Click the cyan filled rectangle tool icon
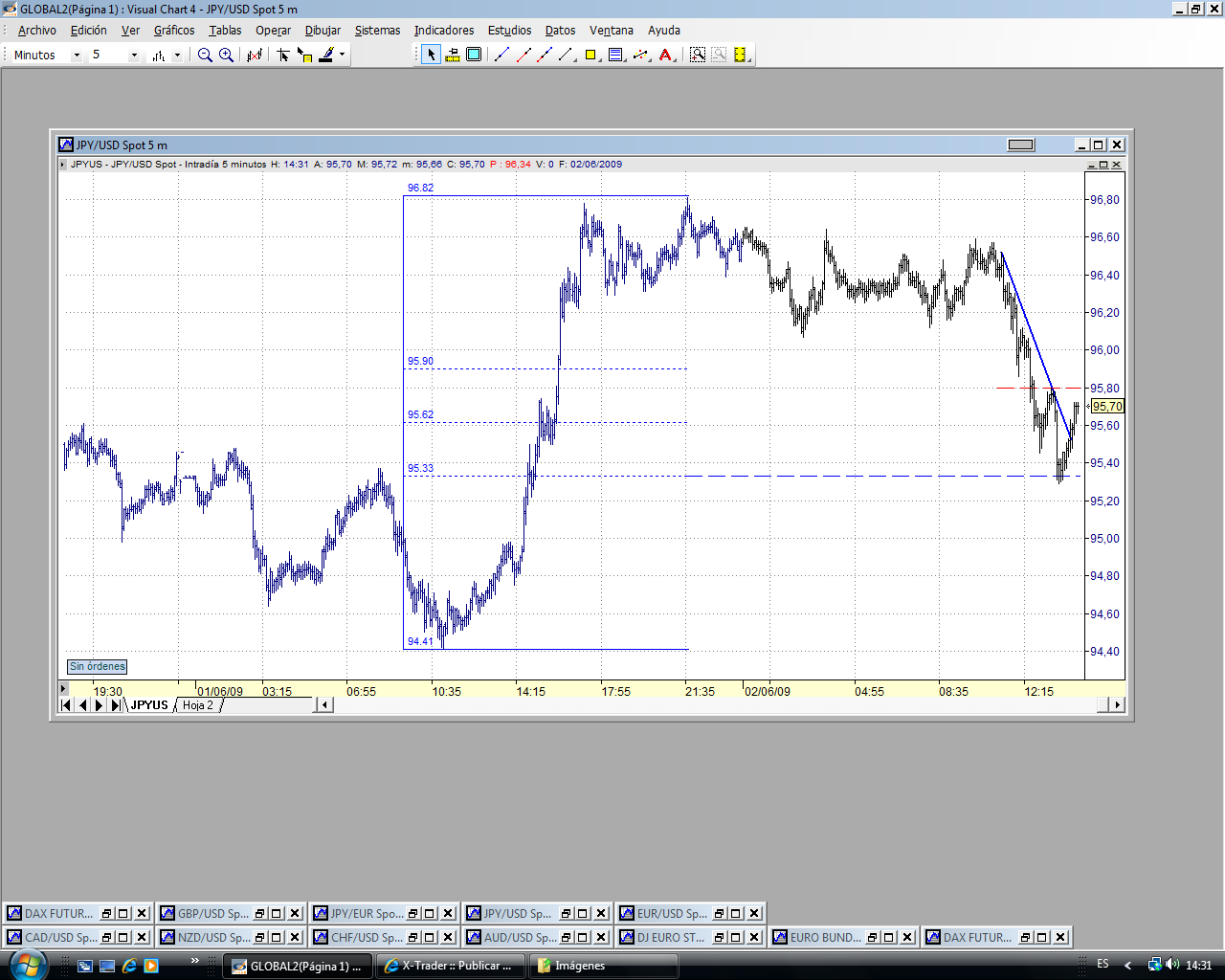1225x980 pixels. tap(474, 56)
